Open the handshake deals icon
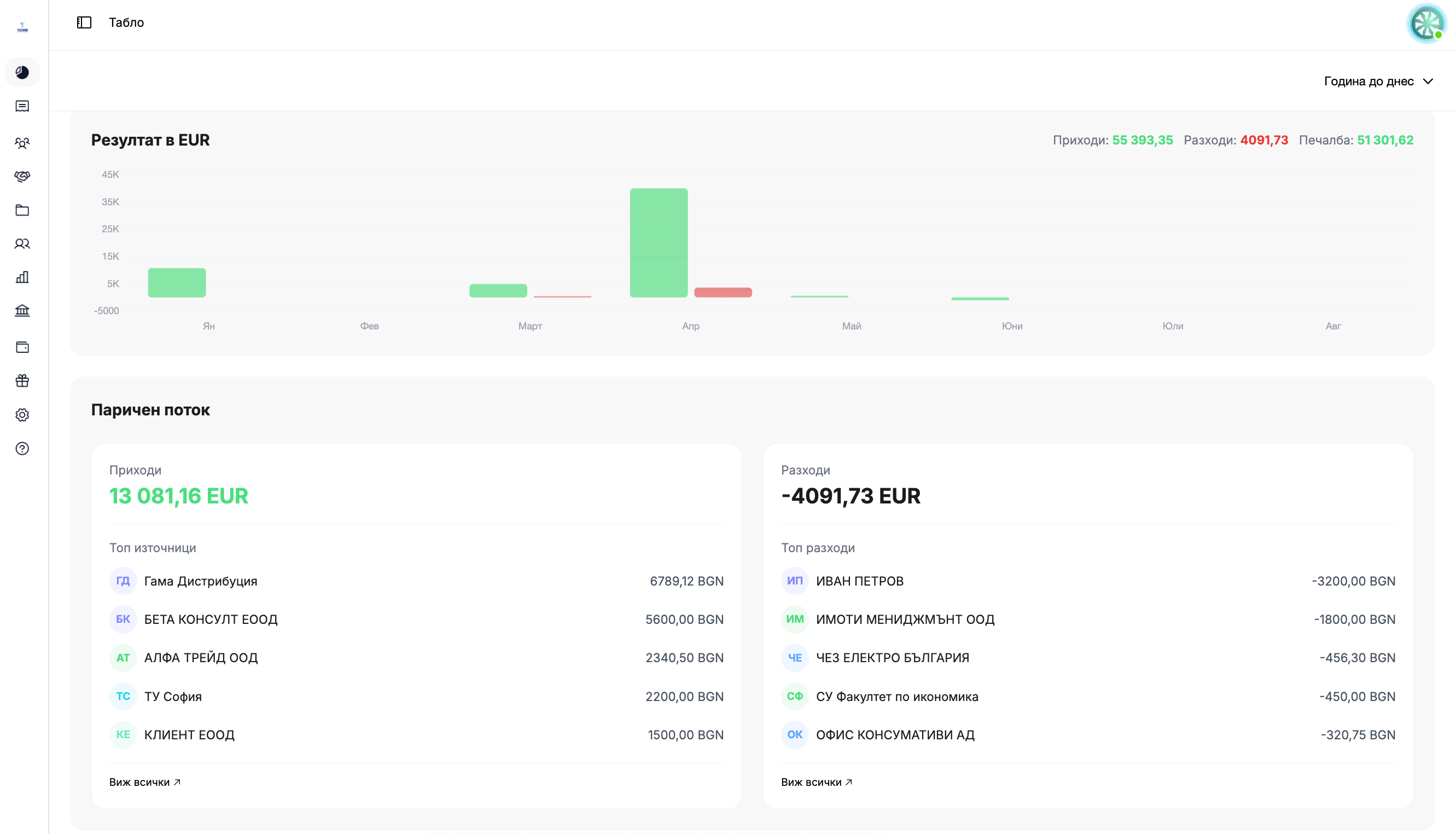Screen dimensions: 1456x834 [x=22, y=176]
